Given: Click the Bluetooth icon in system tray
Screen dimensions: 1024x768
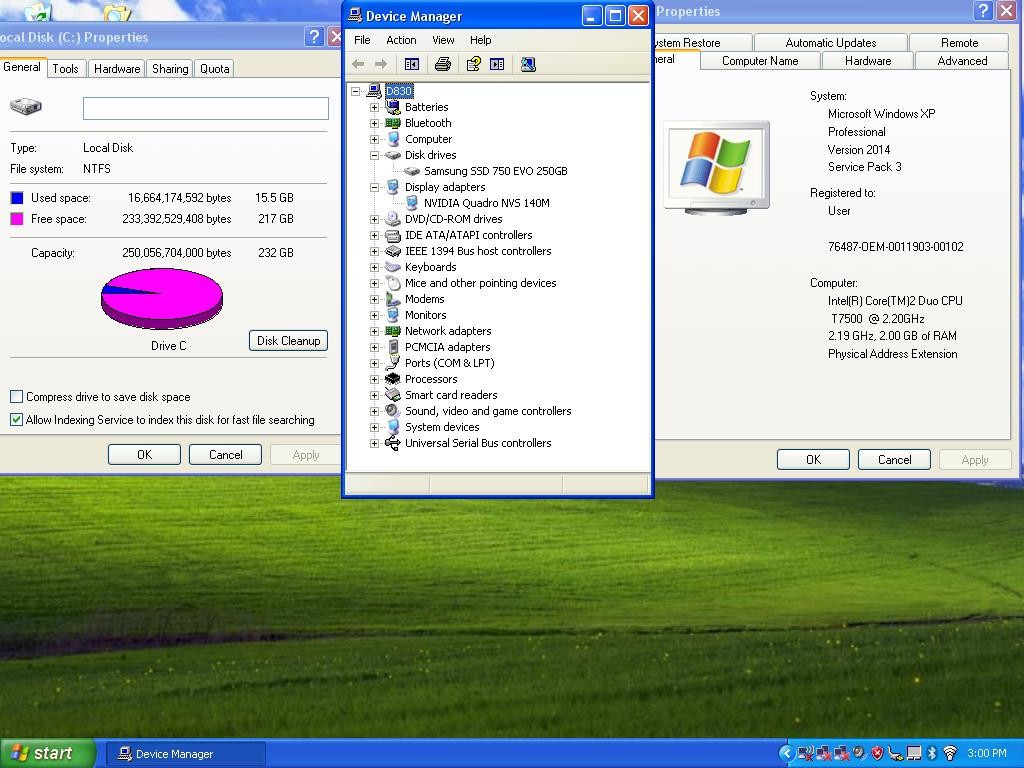Looking at the screenshot, I should (933, 754).
